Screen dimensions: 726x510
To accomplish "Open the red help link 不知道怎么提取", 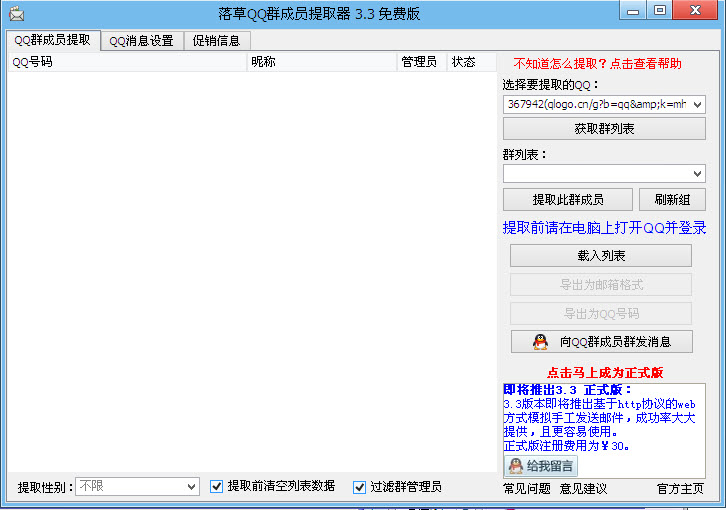I will (597, 63).
